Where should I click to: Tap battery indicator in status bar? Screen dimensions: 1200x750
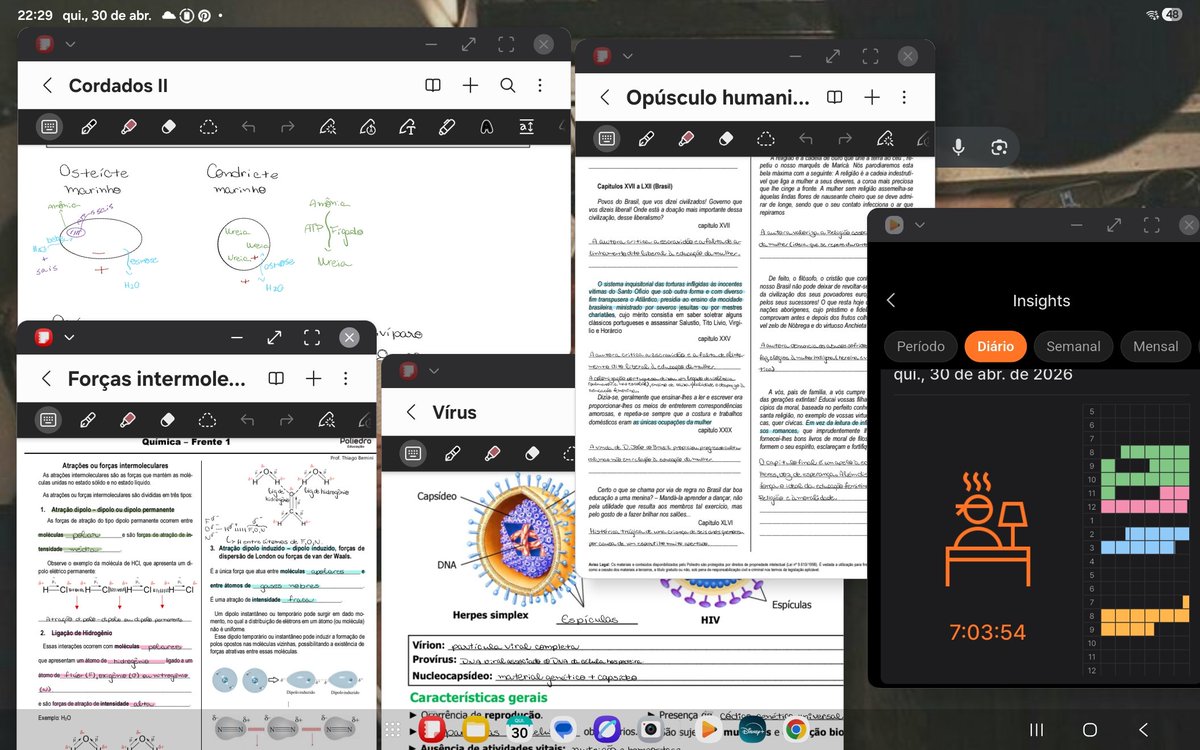(1172, 15)
